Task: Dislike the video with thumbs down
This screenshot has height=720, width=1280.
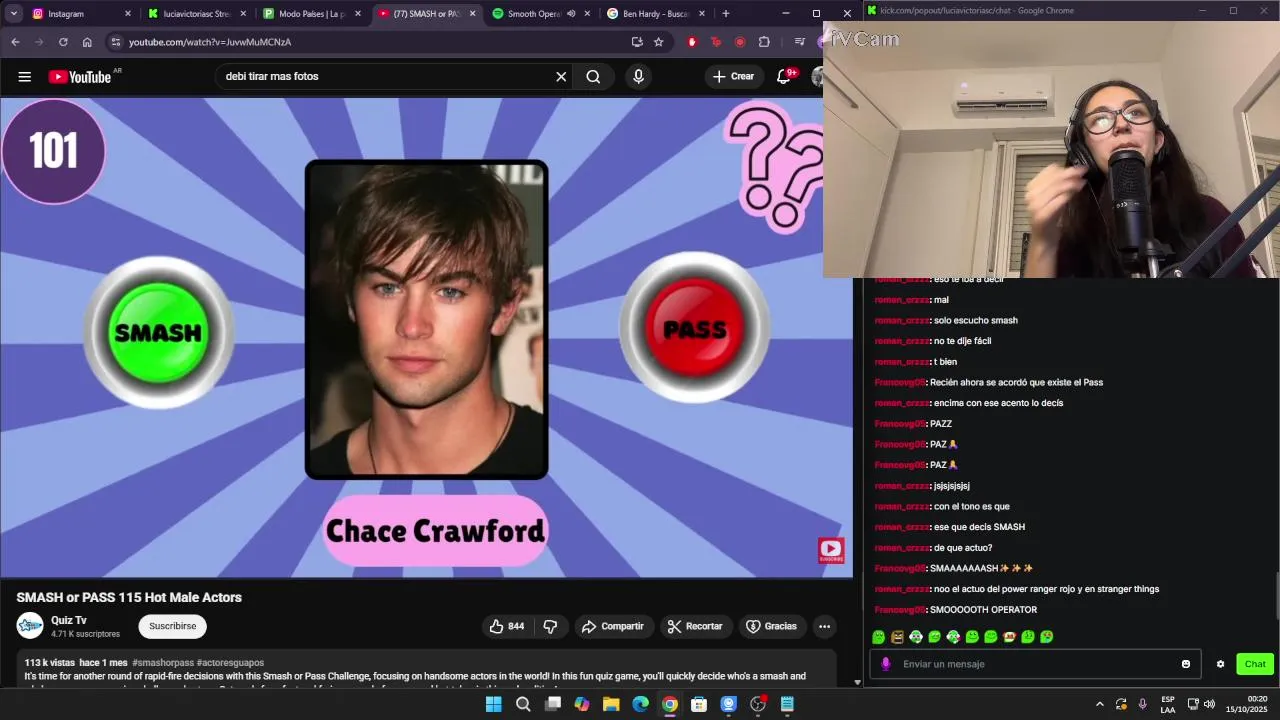Action: click(550, 626)
